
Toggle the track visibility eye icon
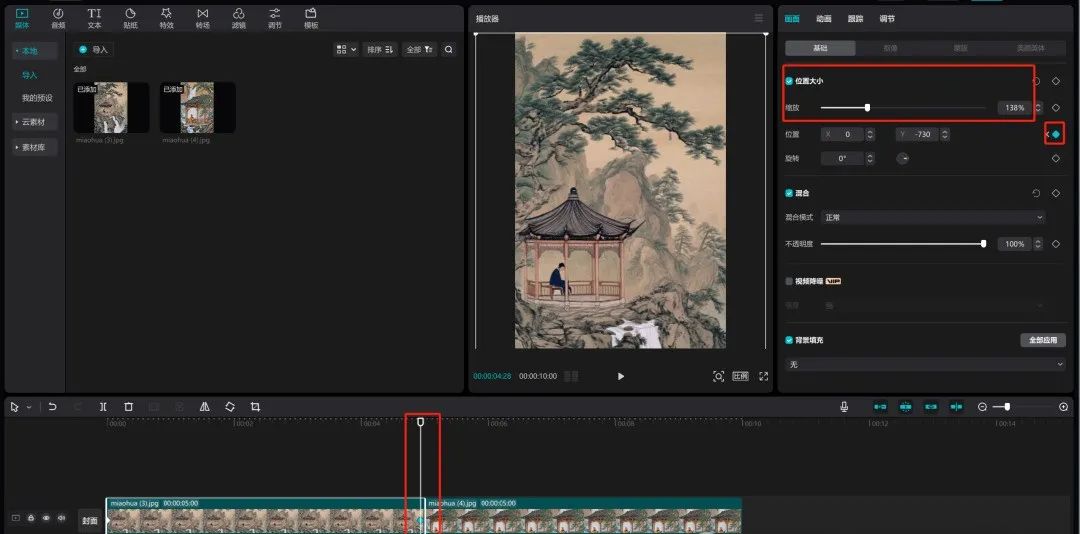click(x=46, y=518)
